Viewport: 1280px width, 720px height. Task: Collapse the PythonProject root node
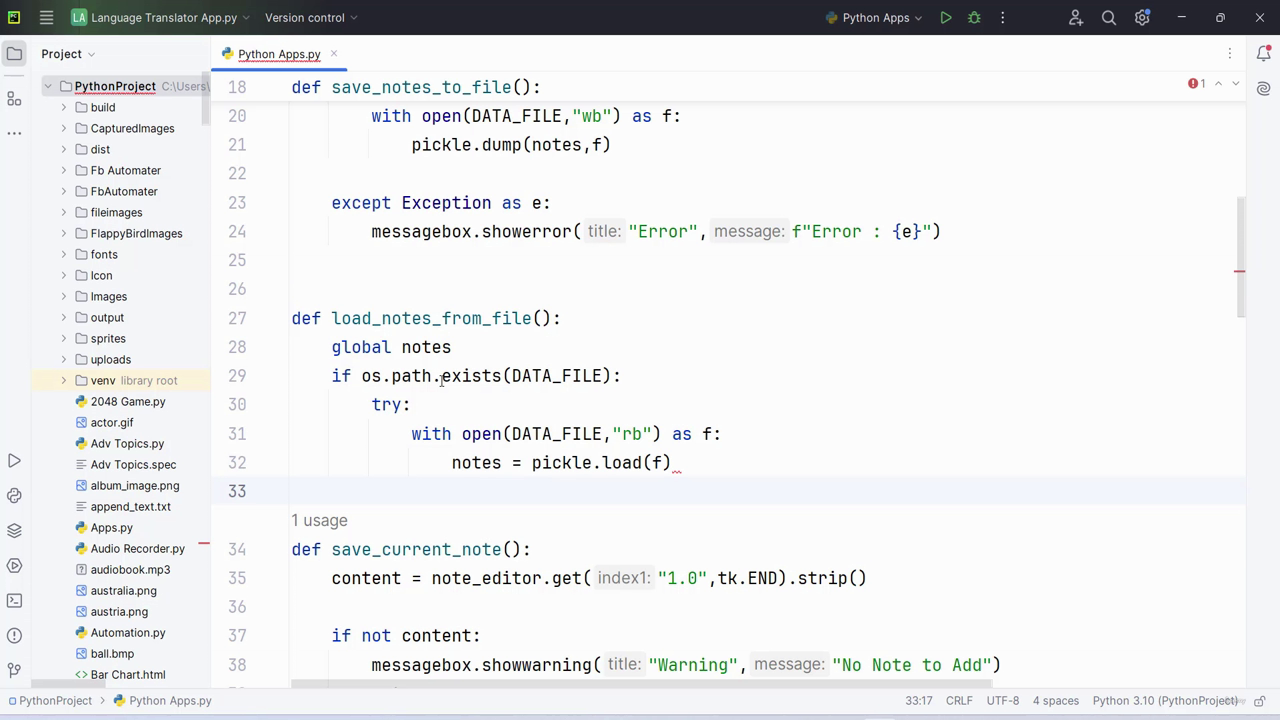point(47,86)
